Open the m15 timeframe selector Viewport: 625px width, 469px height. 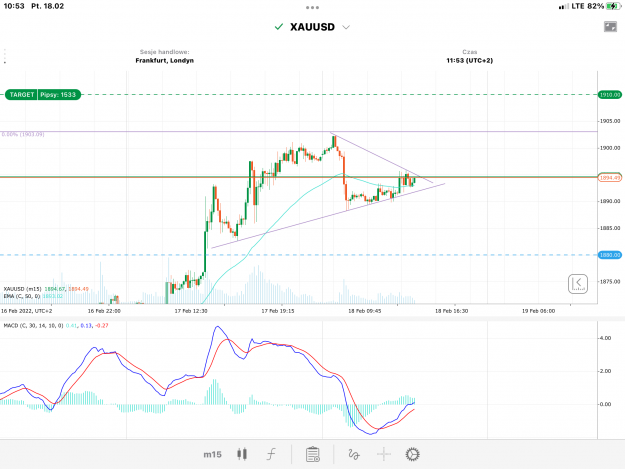tap(212, 454)
